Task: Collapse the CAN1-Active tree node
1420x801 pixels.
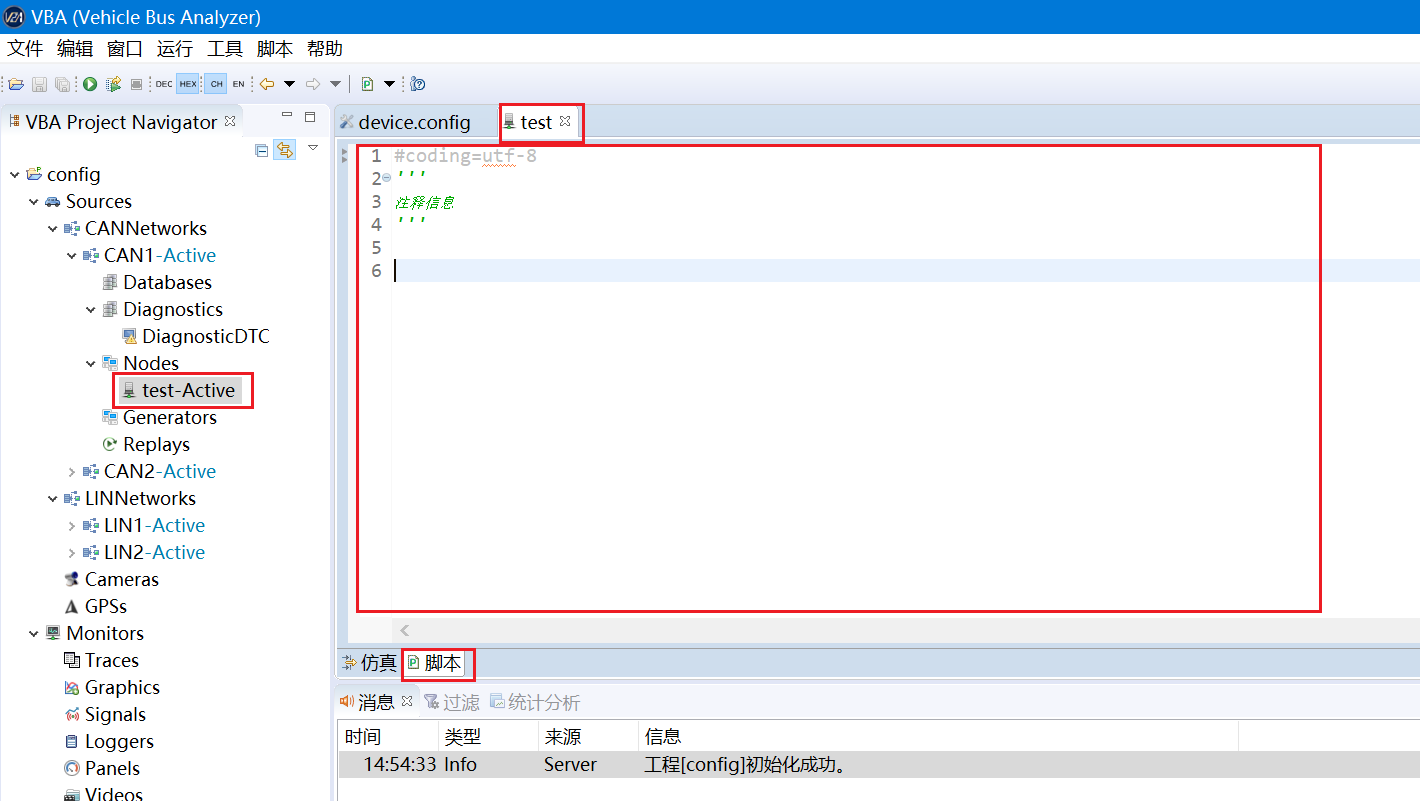Action: point(72,255)
